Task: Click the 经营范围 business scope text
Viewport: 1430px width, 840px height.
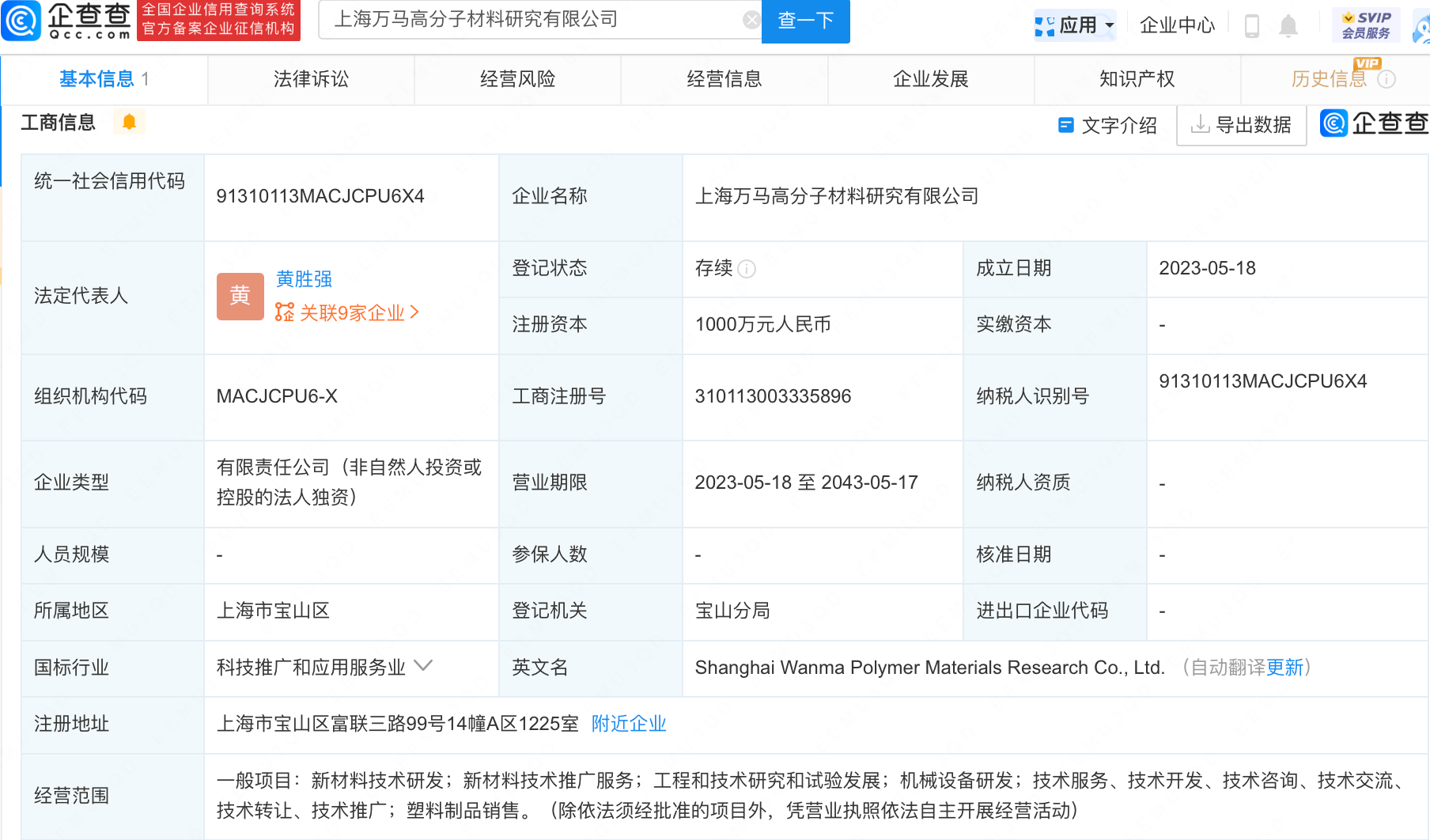Action: pyautogui.click(x=811, y=796)
